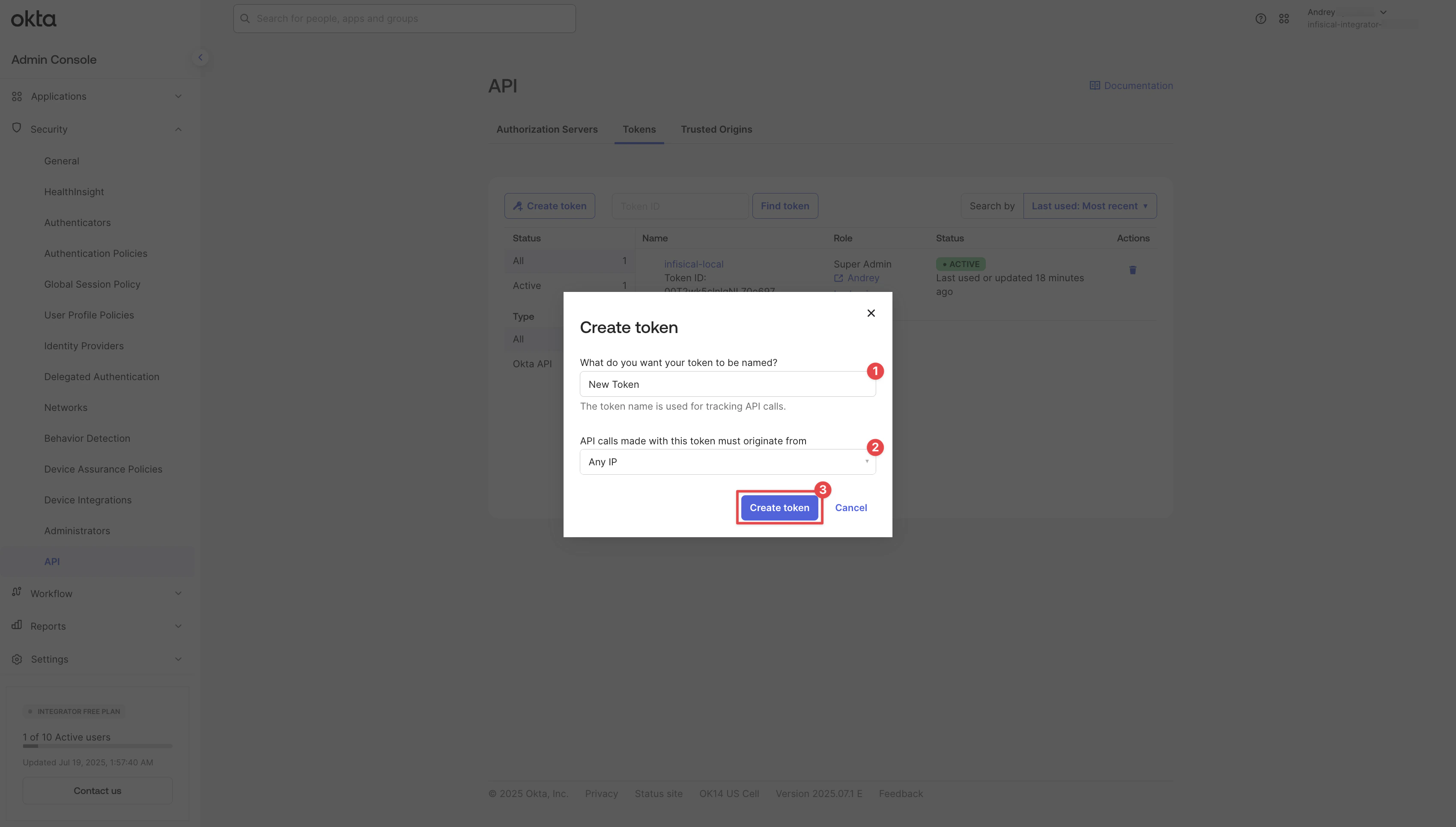Screen dimensions: 1456x827
Task: Click the external link icon beside Andrey
Action: click(838, 278)
